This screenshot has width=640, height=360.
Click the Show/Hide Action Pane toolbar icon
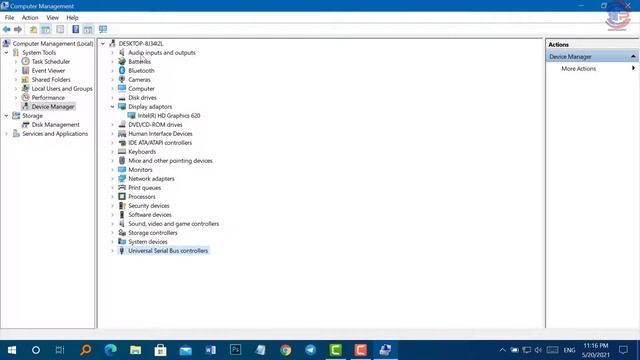88,29
